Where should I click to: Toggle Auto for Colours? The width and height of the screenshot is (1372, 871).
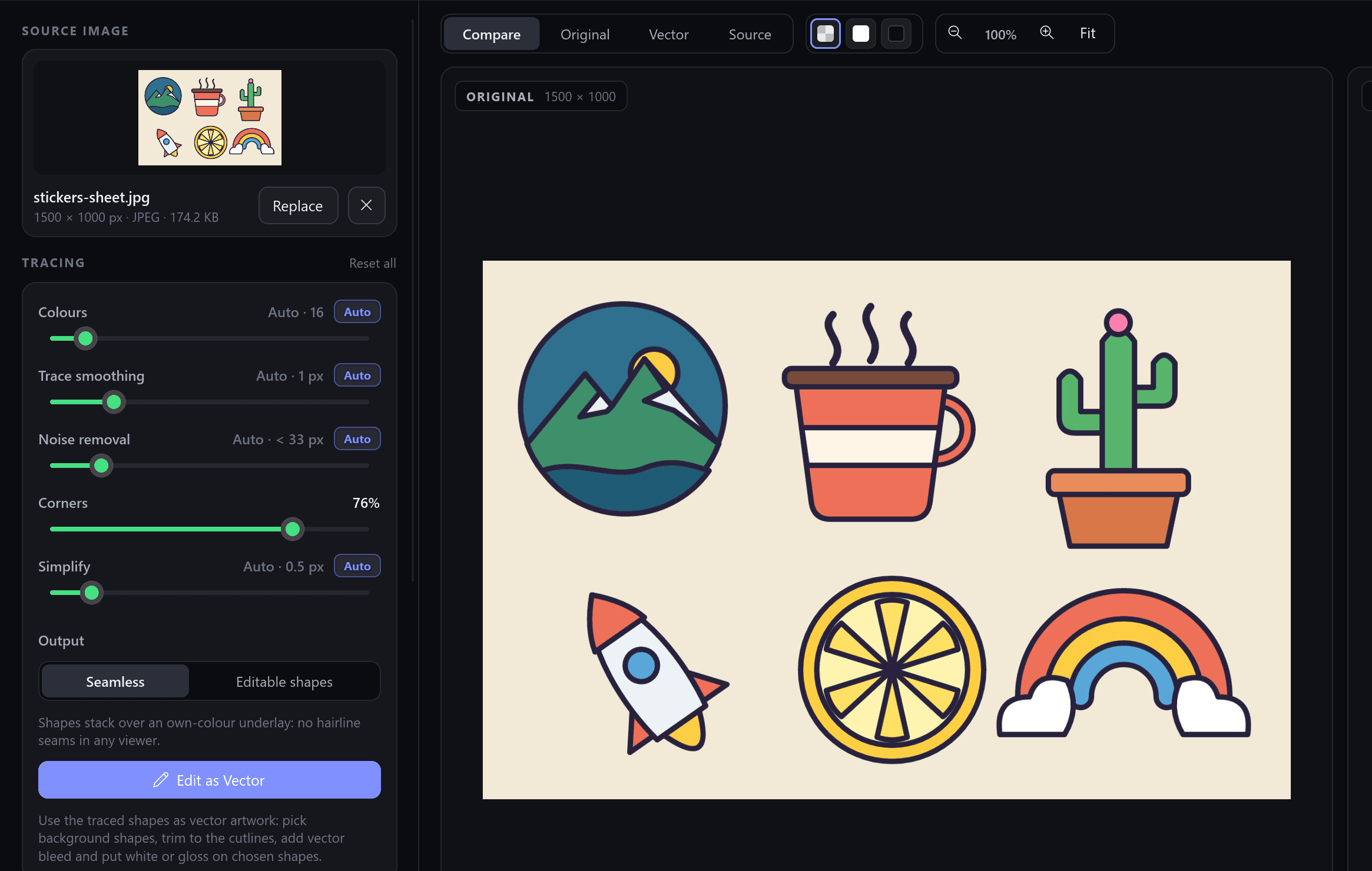point(357,312)
